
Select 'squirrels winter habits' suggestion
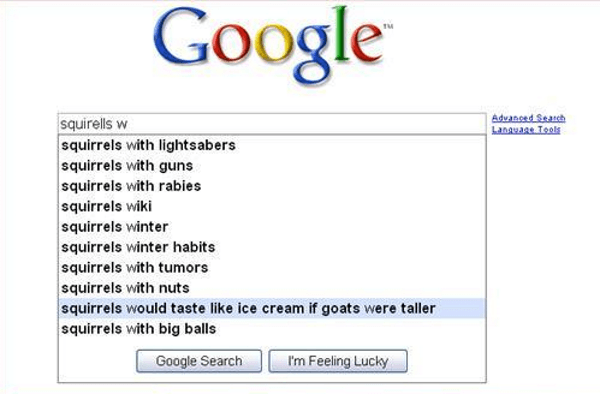pos(272,247)
